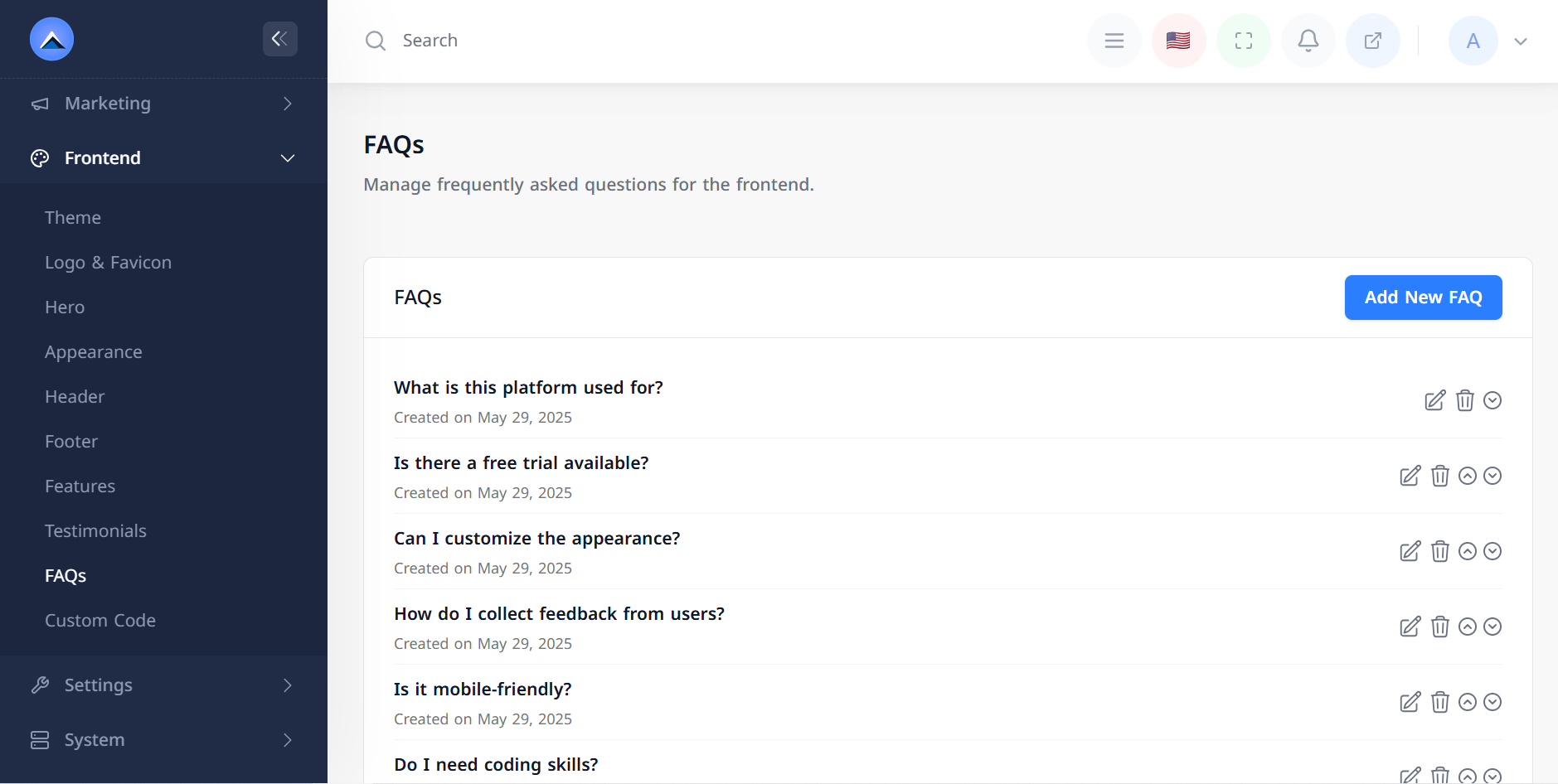The height and width of the screenshot is (784, 1558).
Task: Move 'How do I collect feedback' FAQ down
Action: tap(1492, 627)
